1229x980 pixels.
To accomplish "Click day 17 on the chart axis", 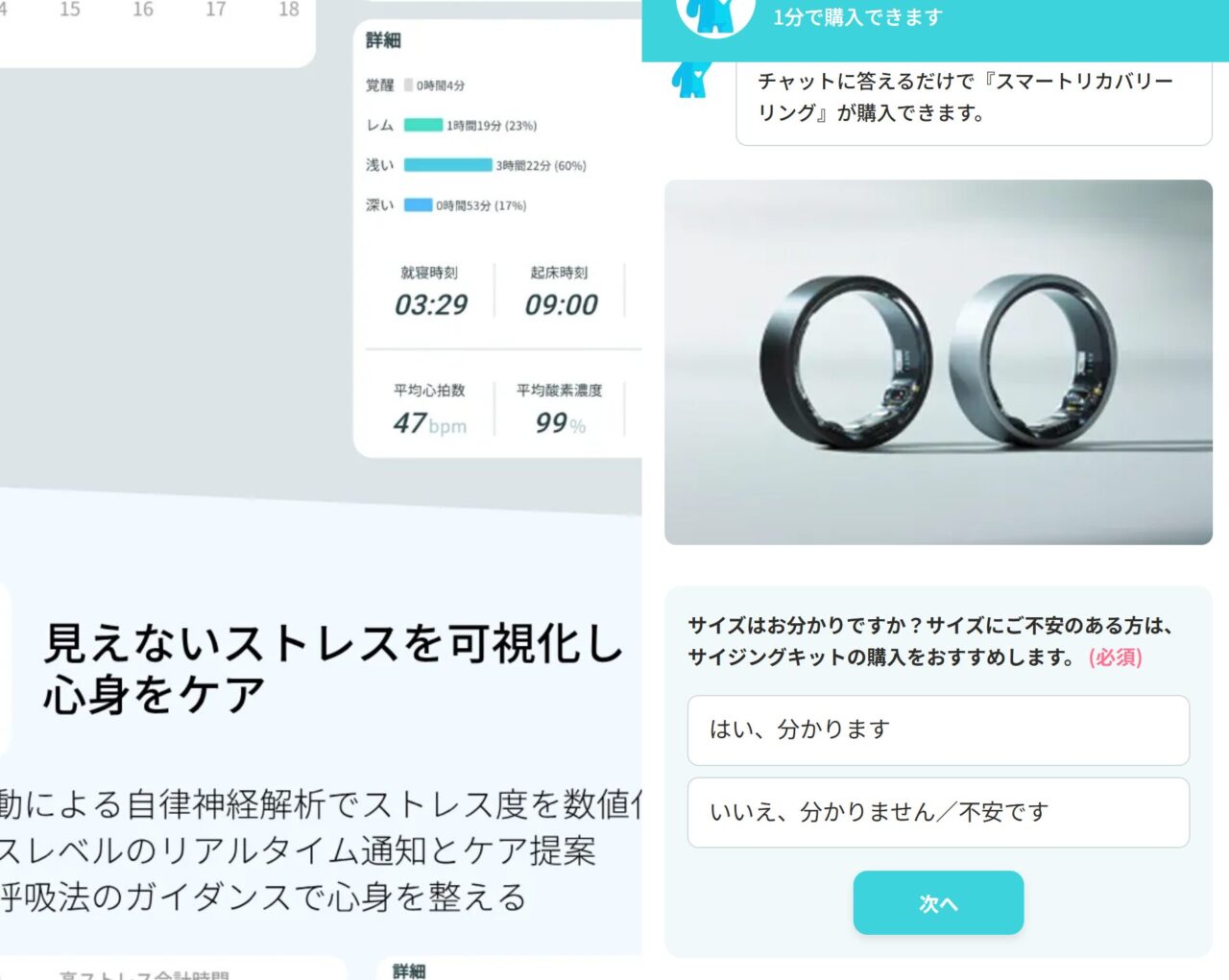I will [216, 10].
